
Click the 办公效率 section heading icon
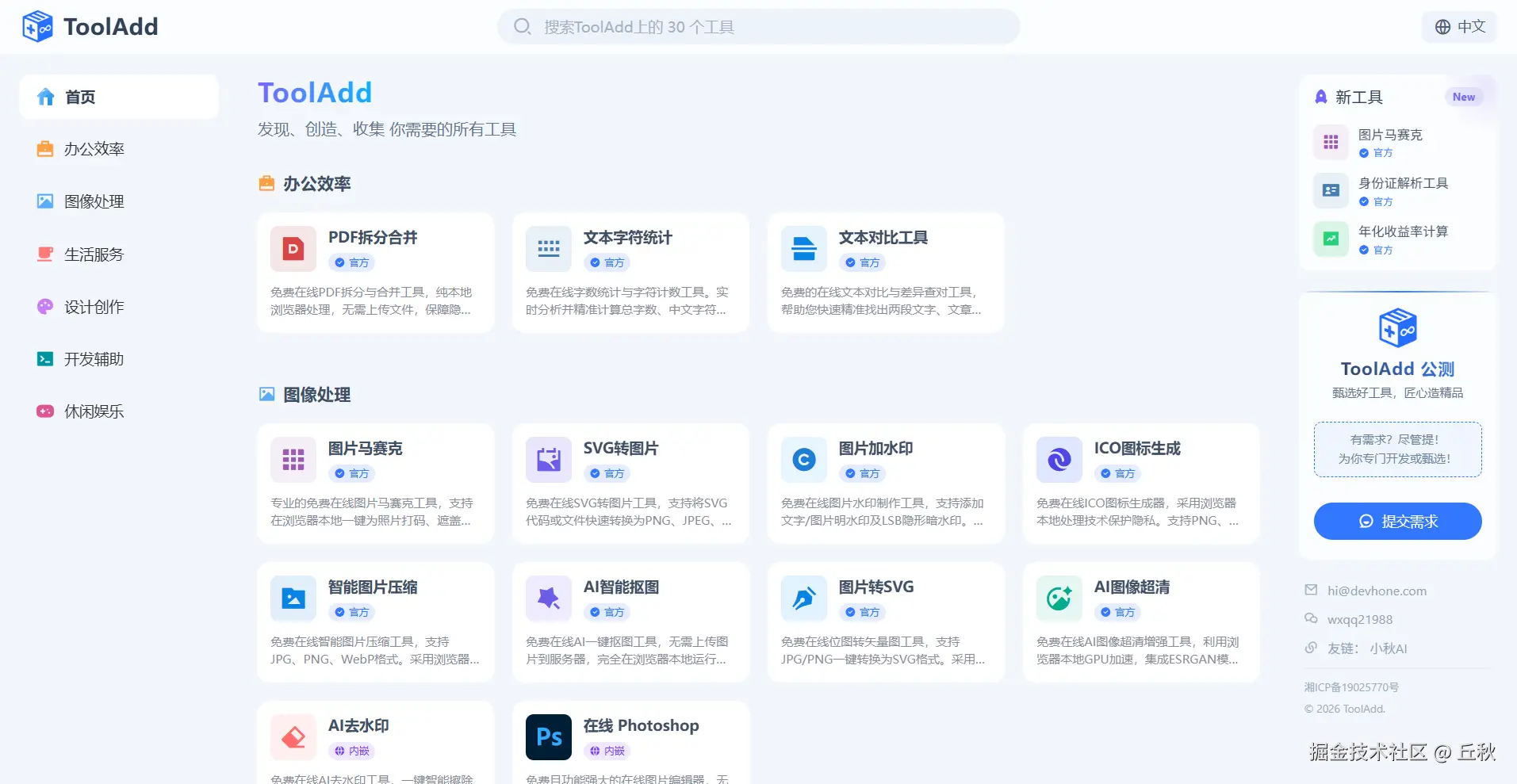pos(266,184)
